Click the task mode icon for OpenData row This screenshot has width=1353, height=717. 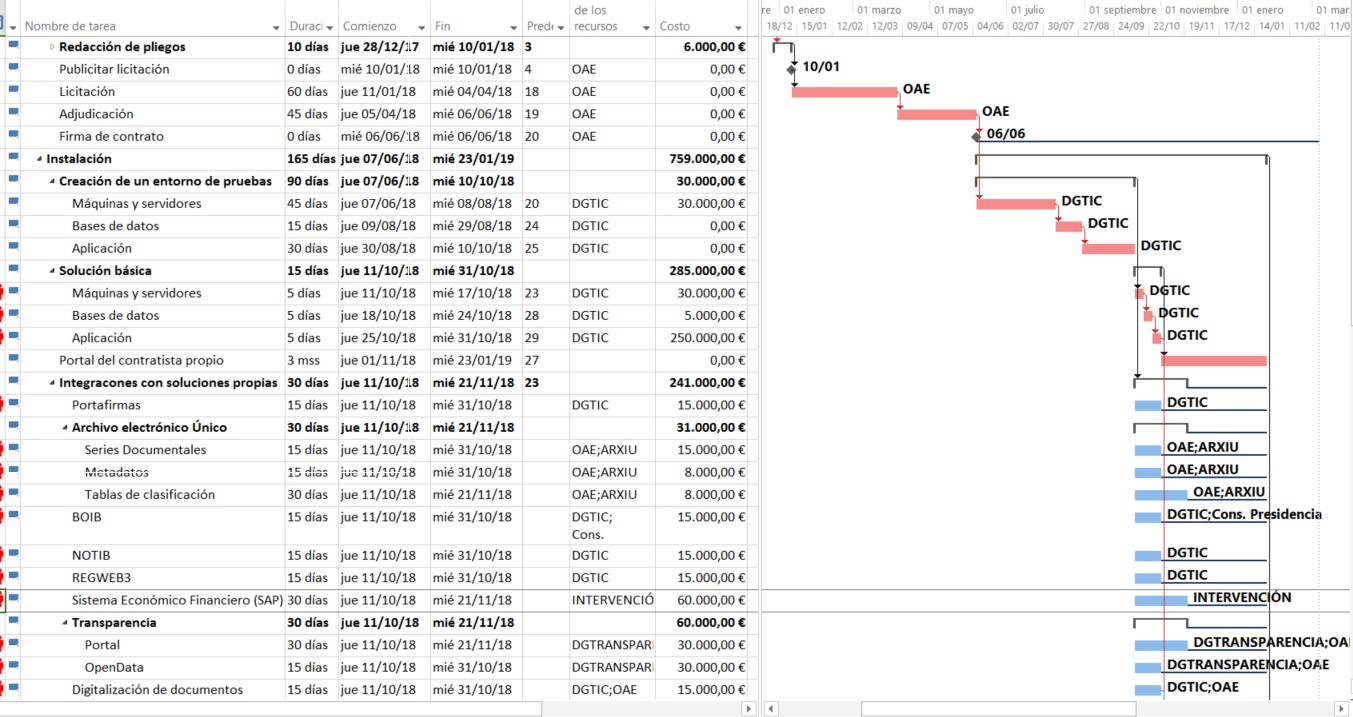[13, 667]
